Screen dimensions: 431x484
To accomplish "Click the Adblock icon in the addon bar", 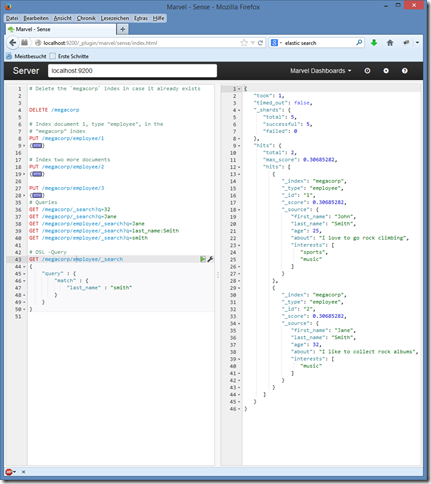I will [x=9, y=472].
